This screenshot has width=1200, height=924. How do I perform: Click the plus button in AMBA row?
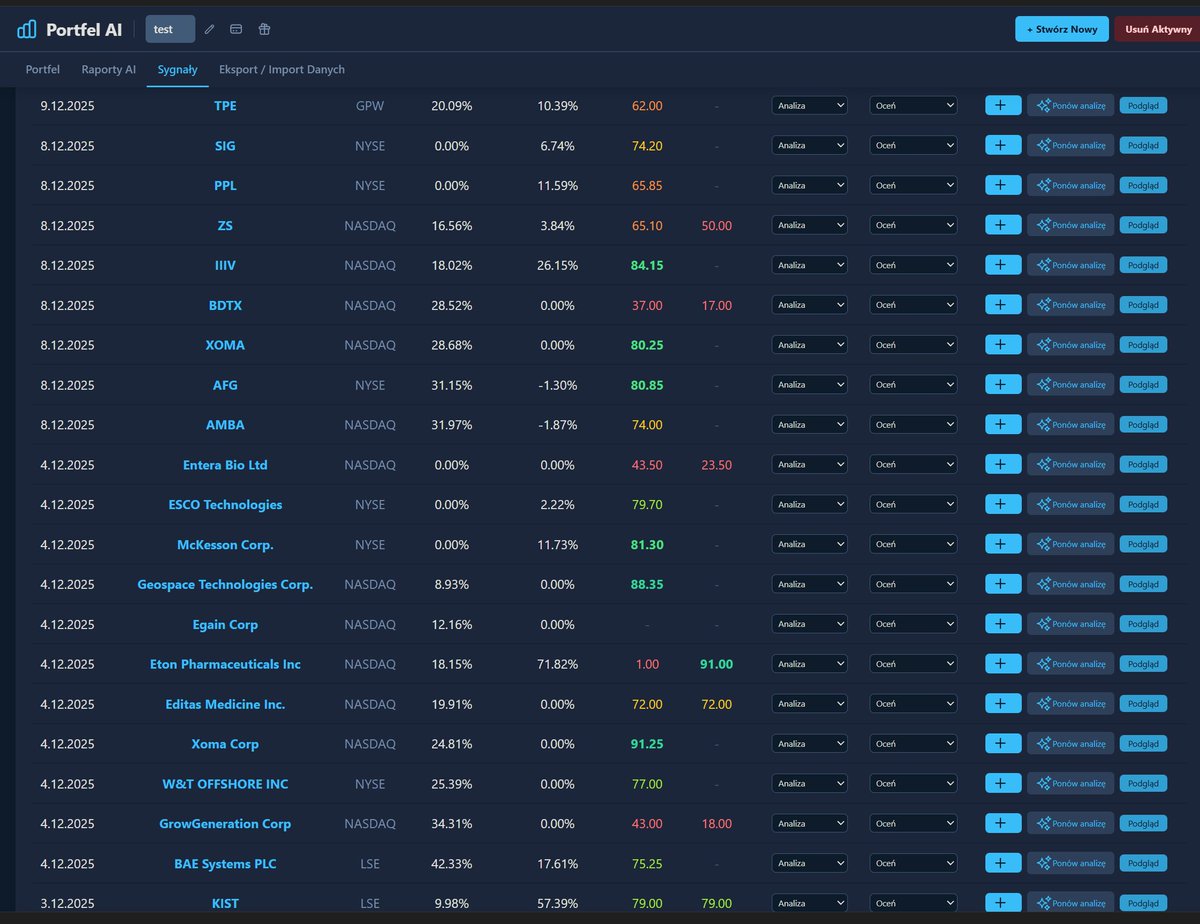click(x=1003, y=424)
